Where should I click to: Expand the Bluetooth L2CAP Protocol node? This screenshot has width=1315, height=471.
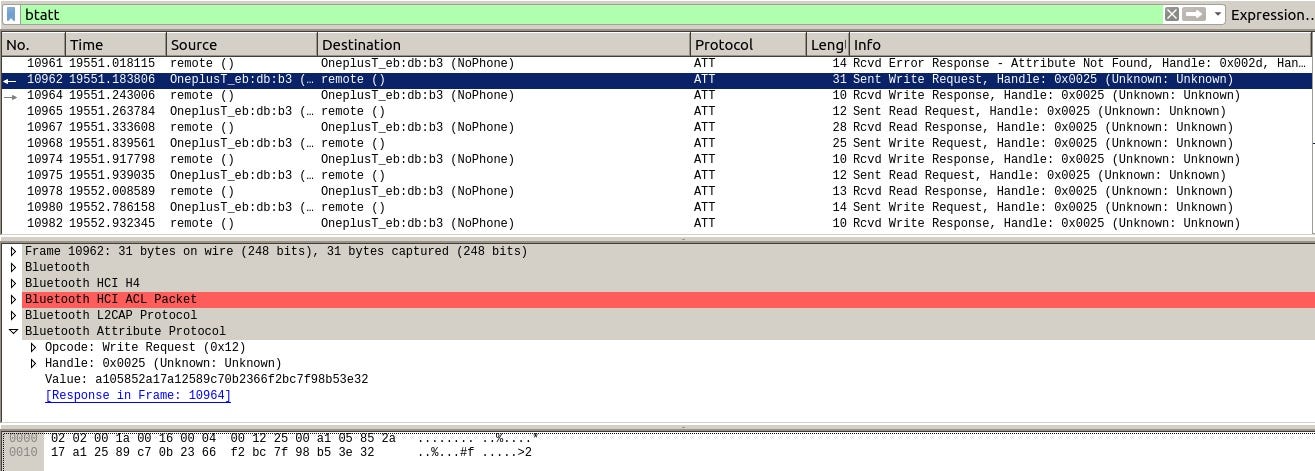pos(13,316)
